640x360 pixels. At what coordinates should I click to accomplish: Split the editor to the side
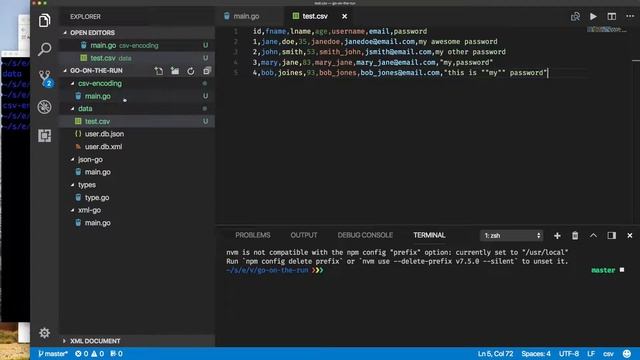pos(611,16)
